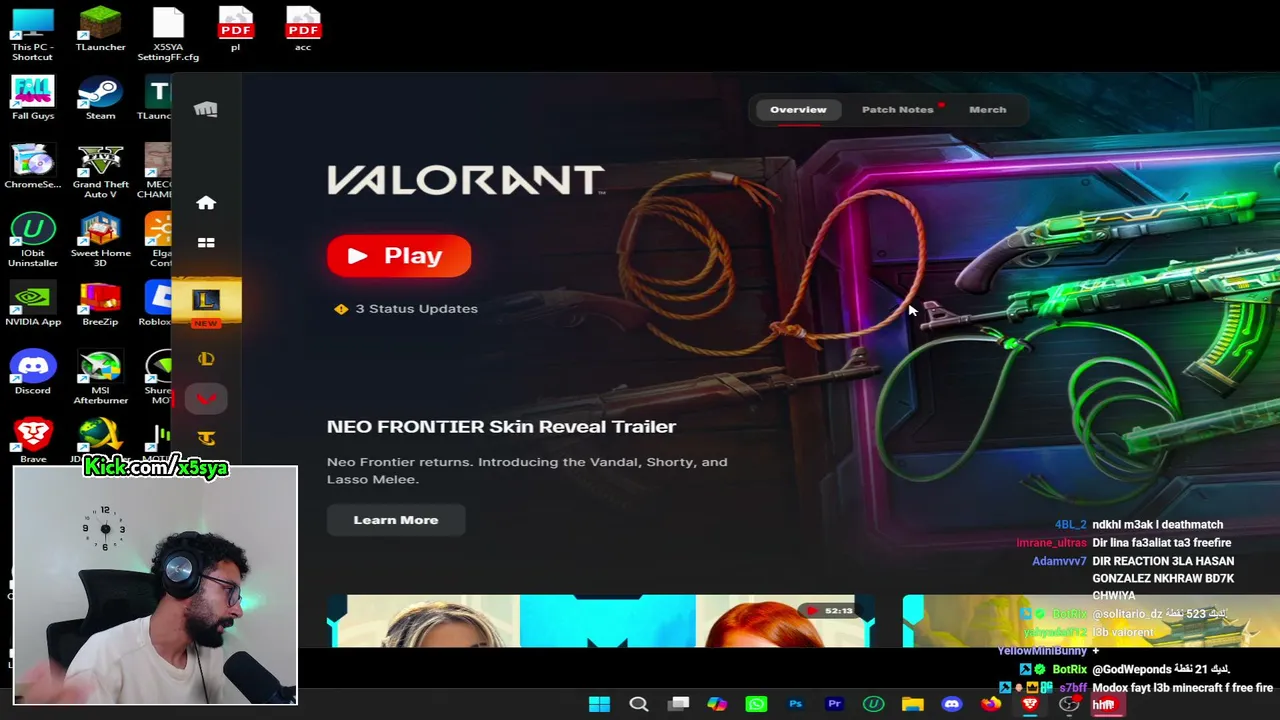Screen dimensions: 1280x720
Task: Open the games library grid icon
Action: (206, 243)
